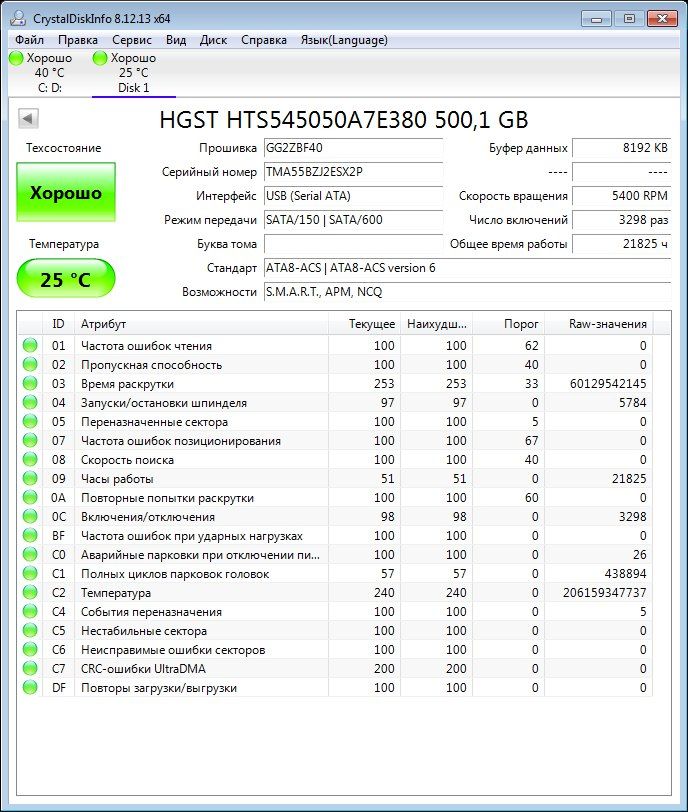Click green status orb for Disk 1

coord(100,58)
